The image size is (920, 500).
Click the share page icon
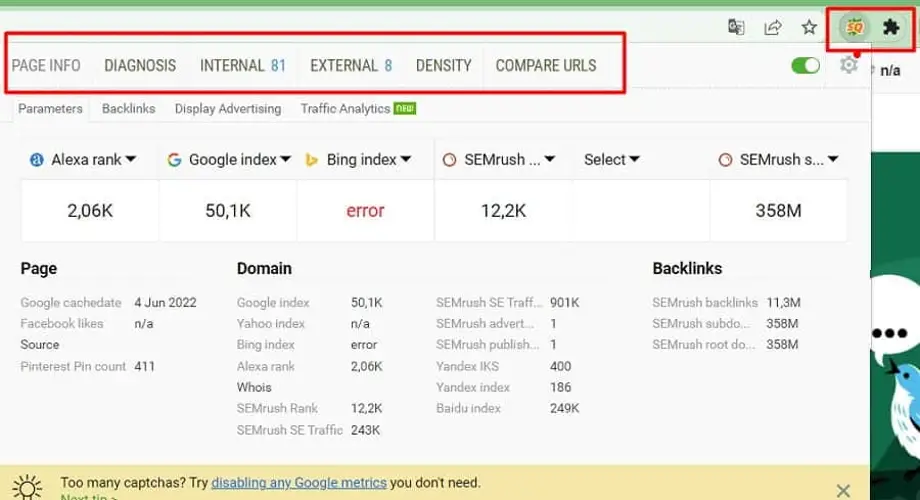point(773,27)
